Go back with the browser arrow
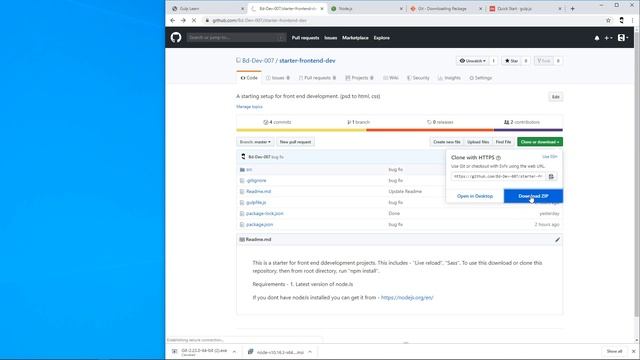 click(x=173, y=20)
